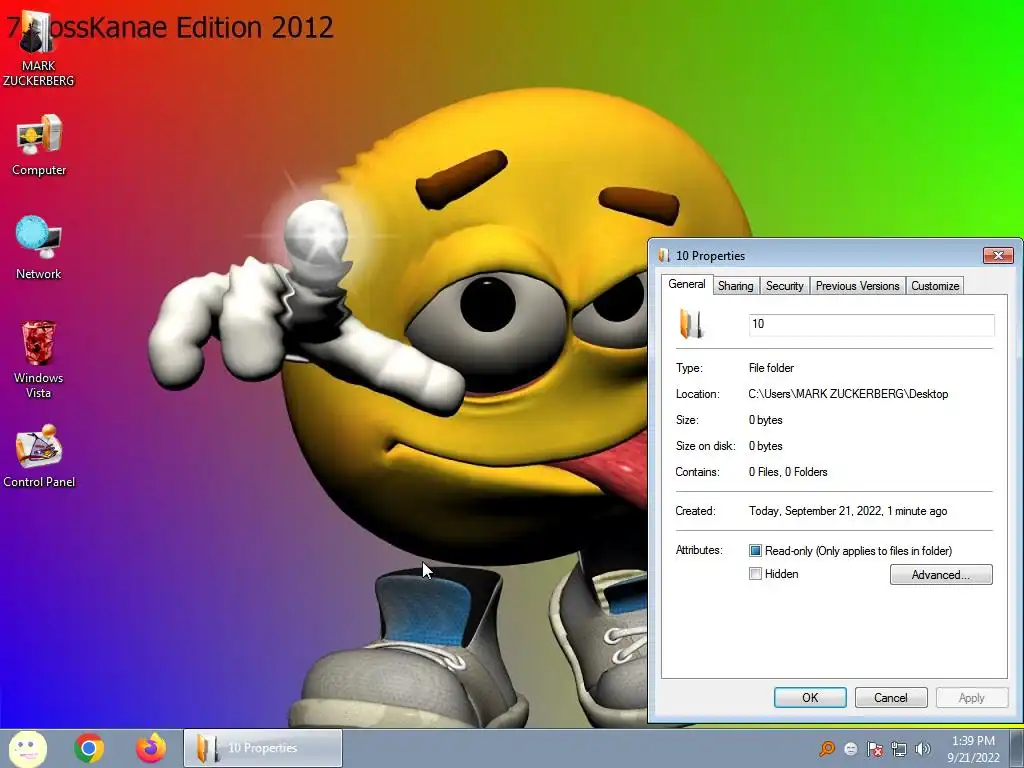Image resolution: width=1024 pixels, height=768 pixels.
Task: Close the 10 Properties dialog
Action: point(998,255)
